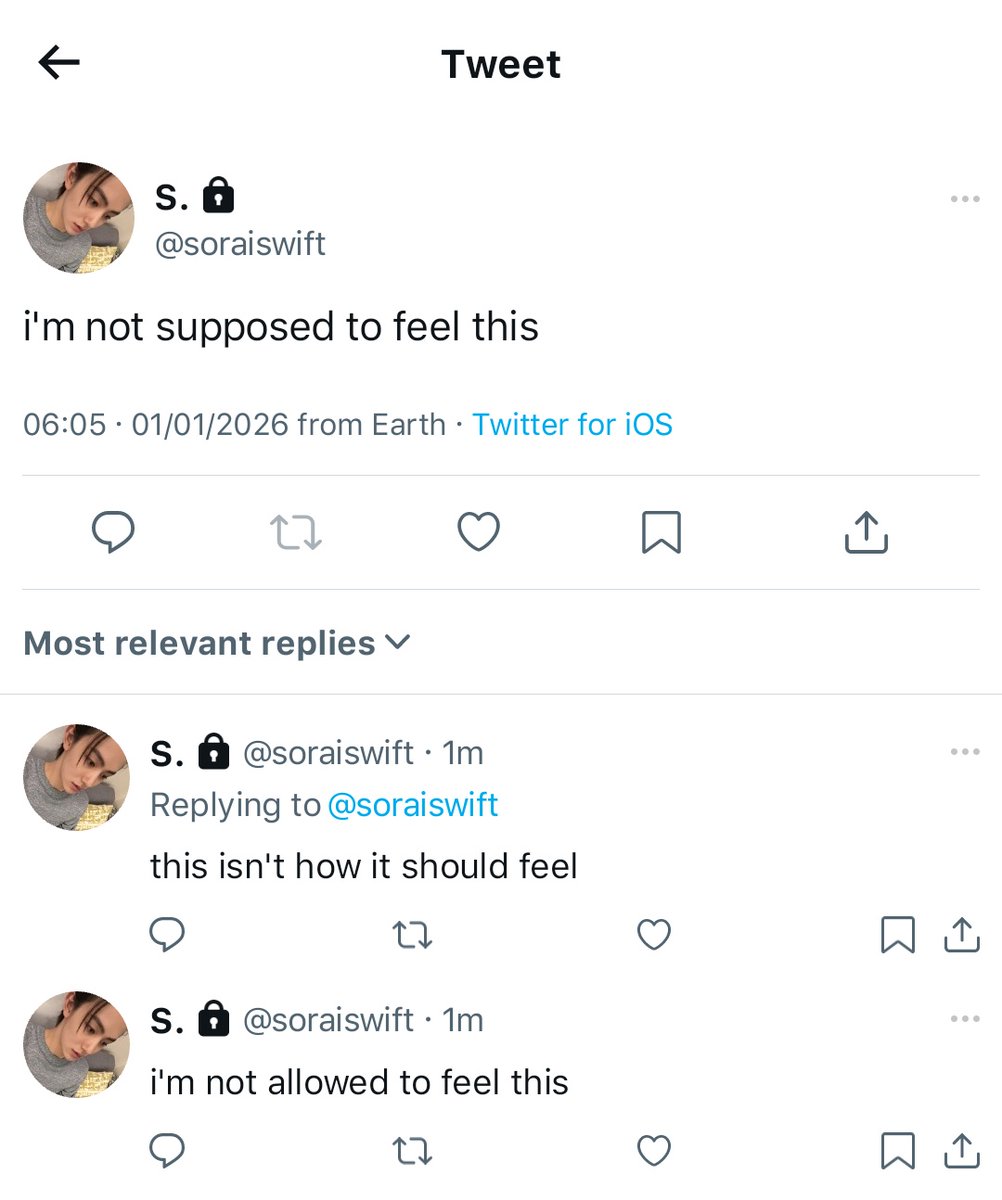The height and width of the screenshot is (1200, 1002).
Task: Expand Most relevant replies sorting
Action: pyautogui.click(x=216, y=643)
